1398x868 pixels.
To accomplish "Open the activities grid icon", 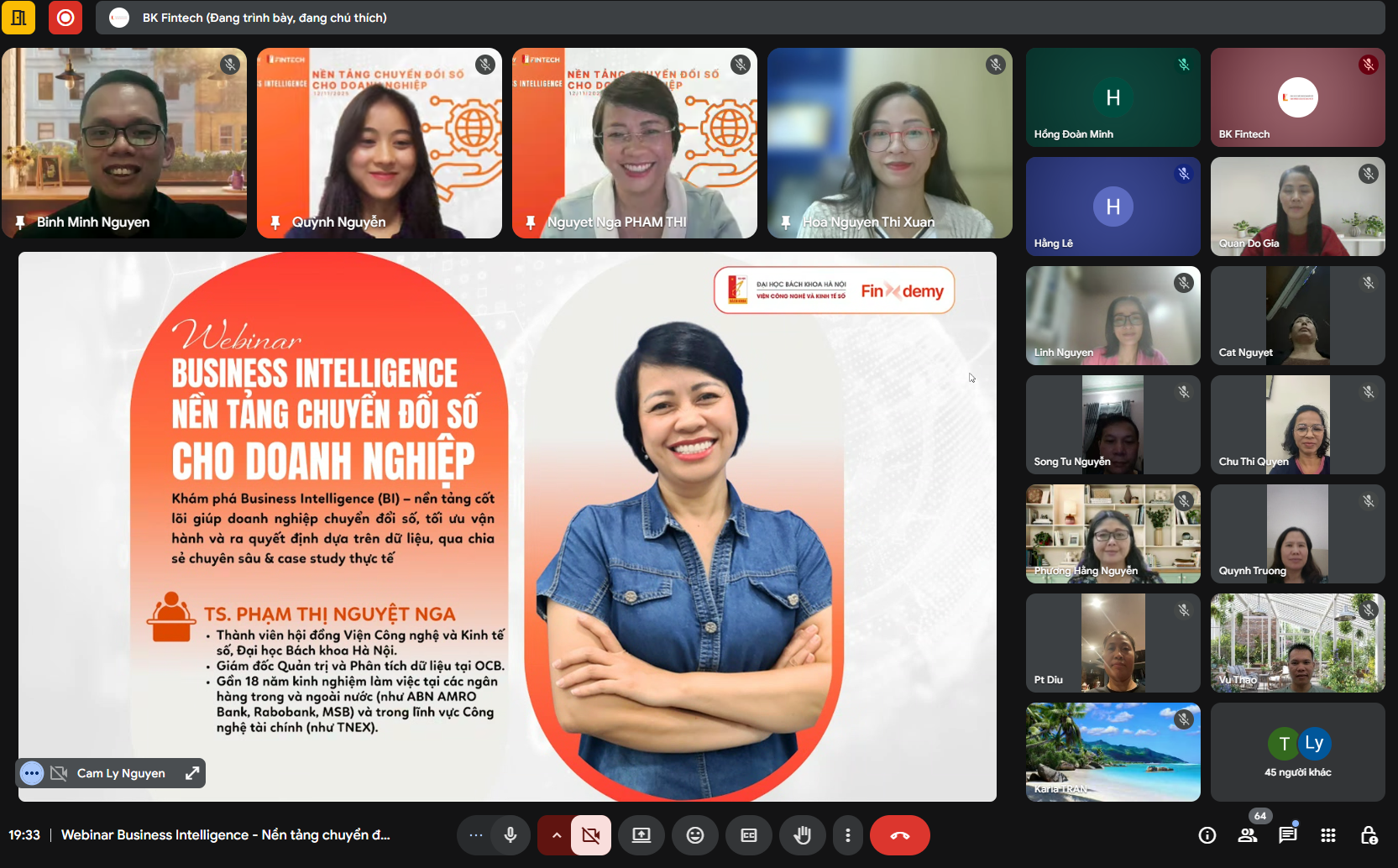I will tap(1328, 835).
